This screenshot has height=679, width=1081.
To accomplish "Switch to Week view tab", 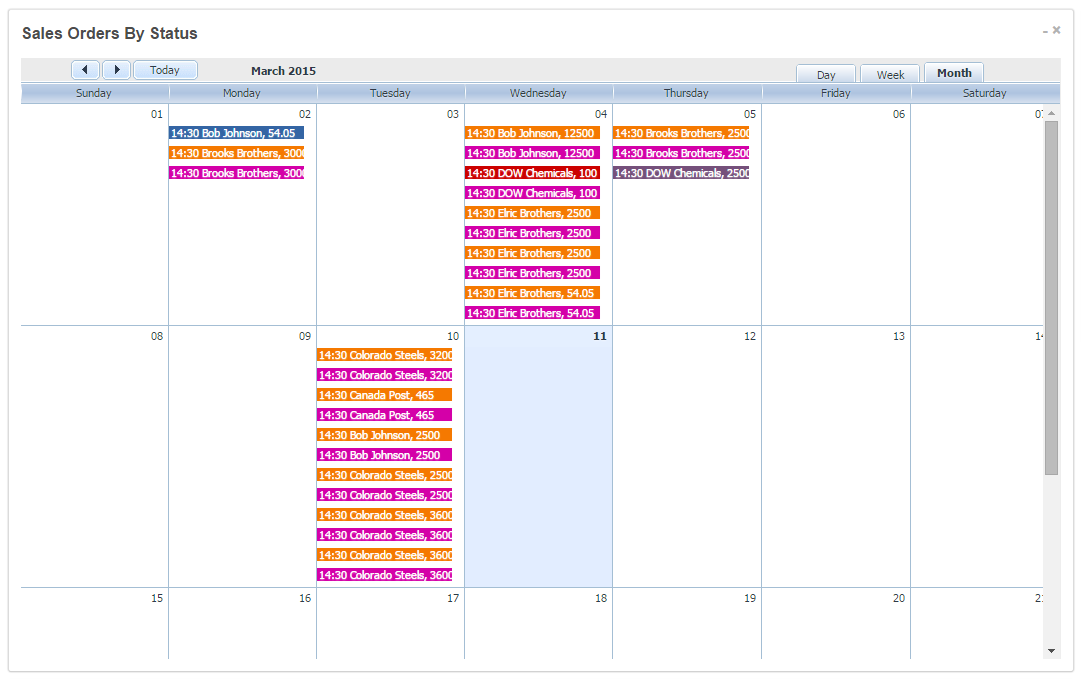I will (890, 75).
